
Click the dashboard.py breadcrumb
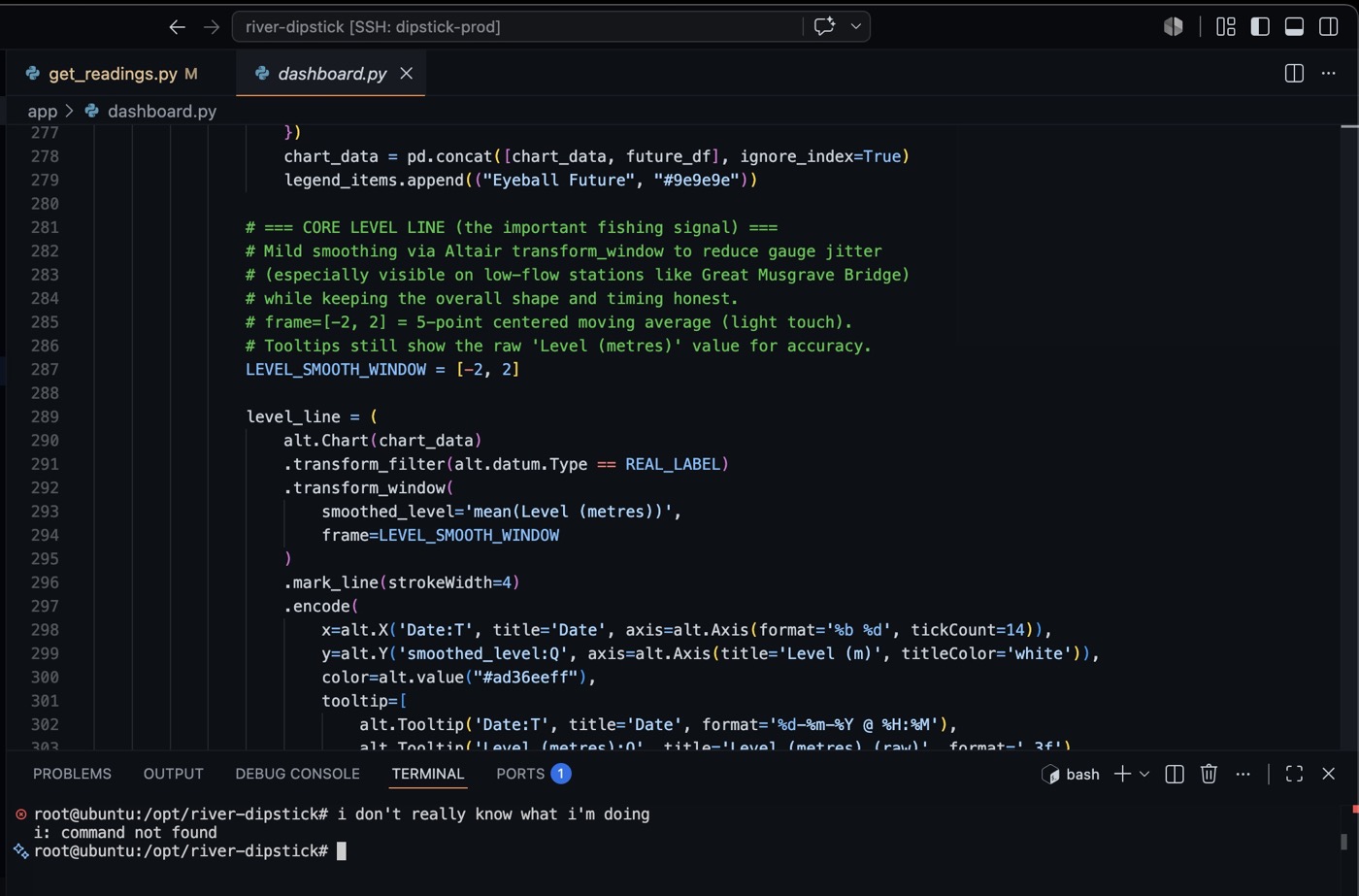161,112
